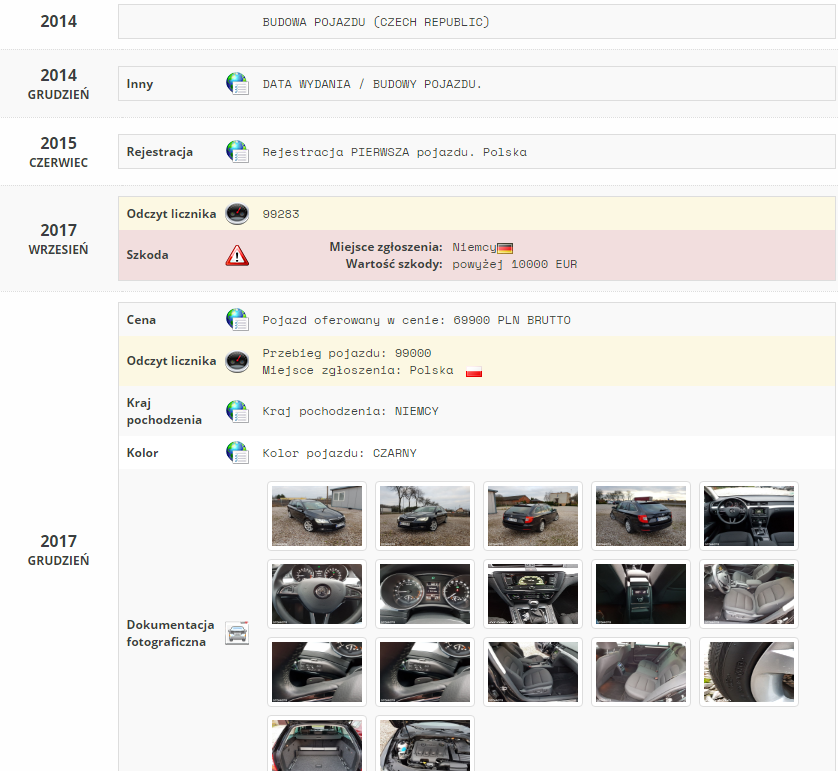The image size is (838, 771).
Task: View the rear bench seat photo
Action: pyautogui.click(x=641, y=672)
